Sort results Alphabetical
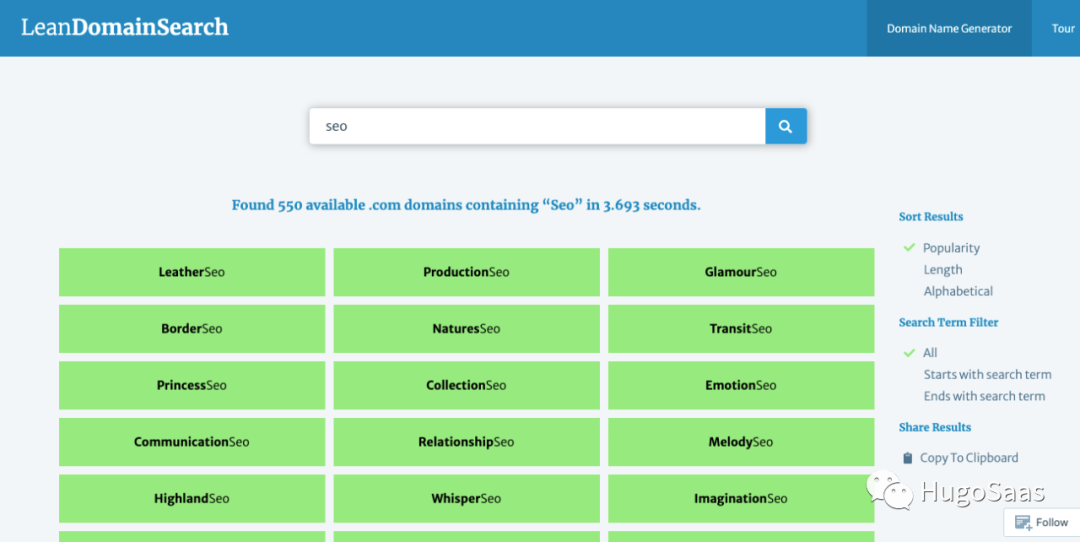1080x542 pixels. 958,291
